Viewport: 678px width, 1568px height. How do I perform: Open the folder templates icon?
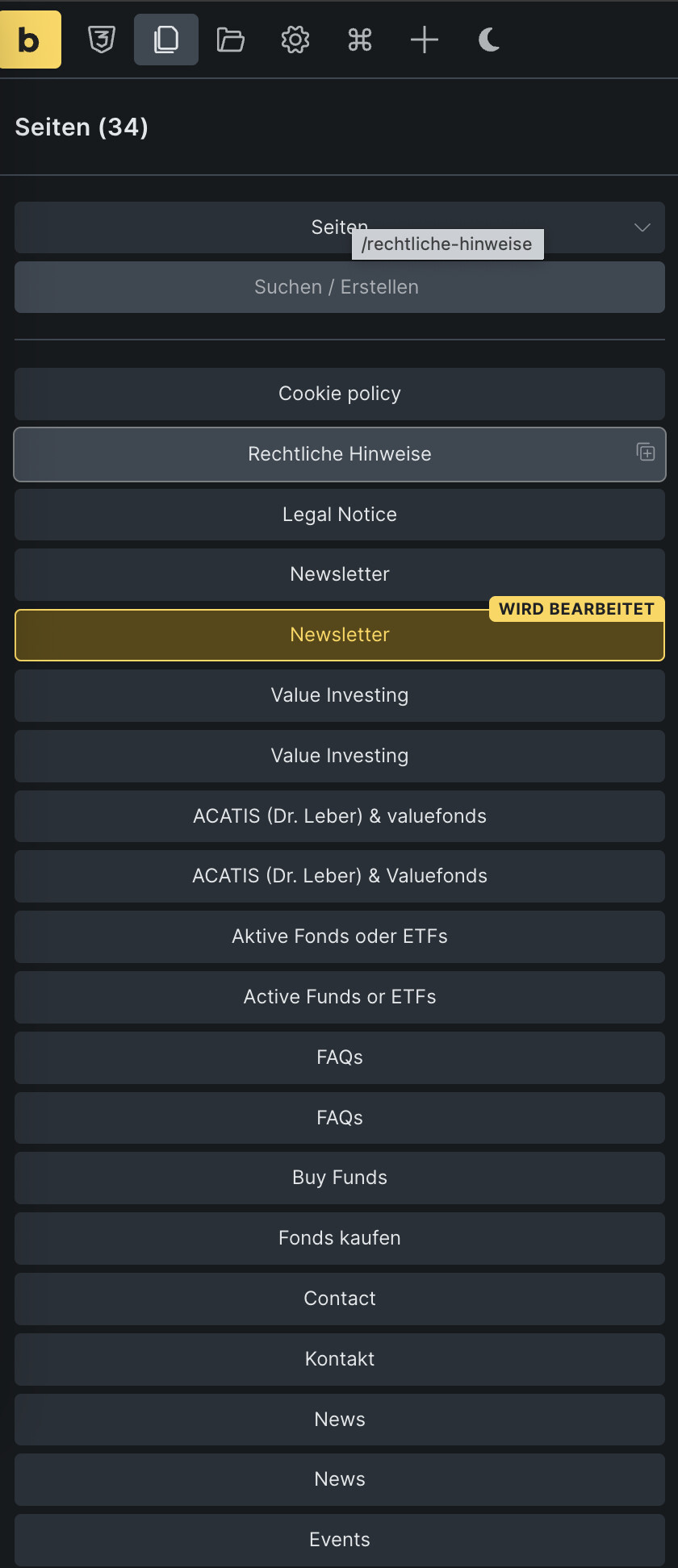pyautogui.click(x=231, y=40)
